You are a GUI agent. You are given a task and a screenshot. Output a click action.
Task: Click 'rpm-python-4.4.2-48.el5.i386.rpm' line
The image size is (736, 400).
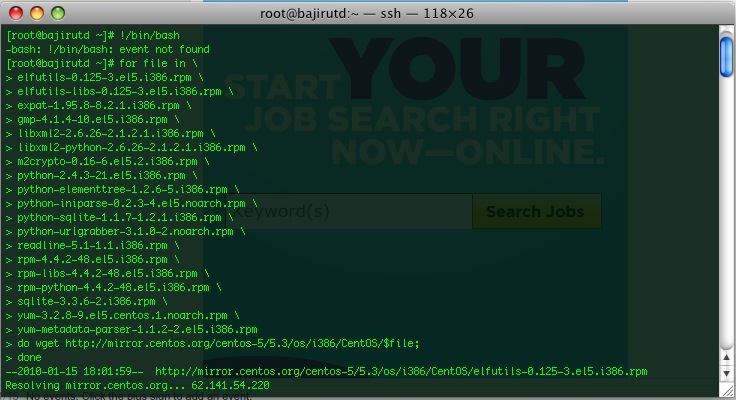coord(114,287)
